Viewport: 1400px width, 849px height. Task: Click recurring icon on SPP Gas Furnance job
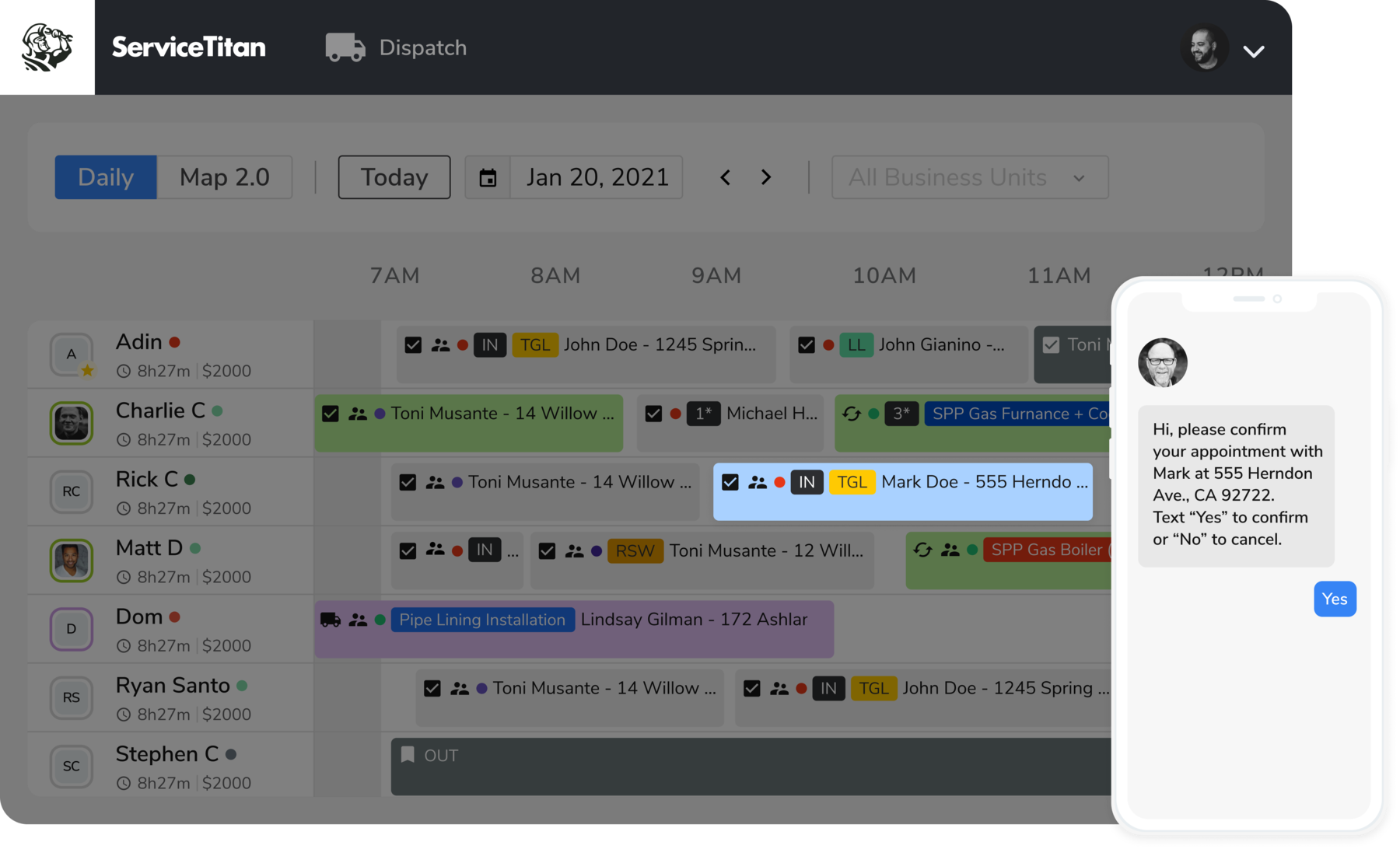852,414
